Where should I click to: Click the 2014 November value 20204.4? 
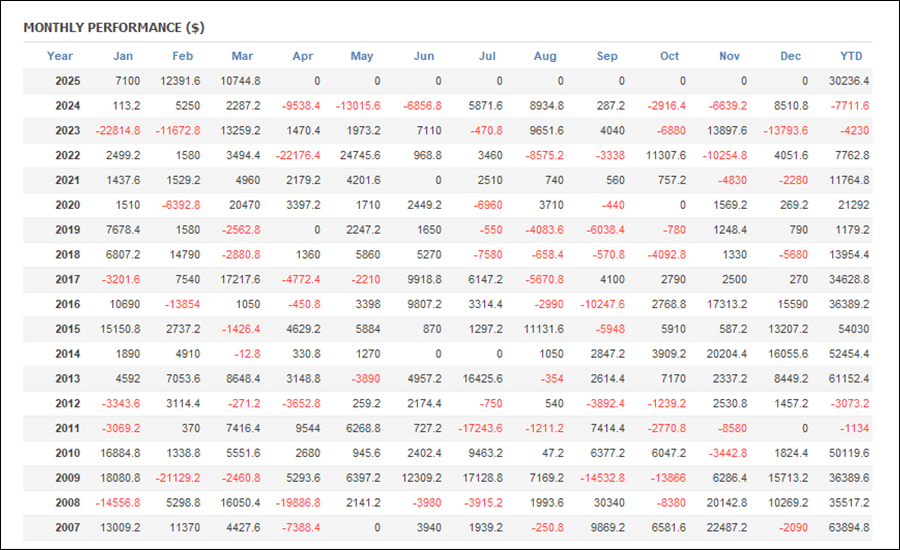[727, 354]
